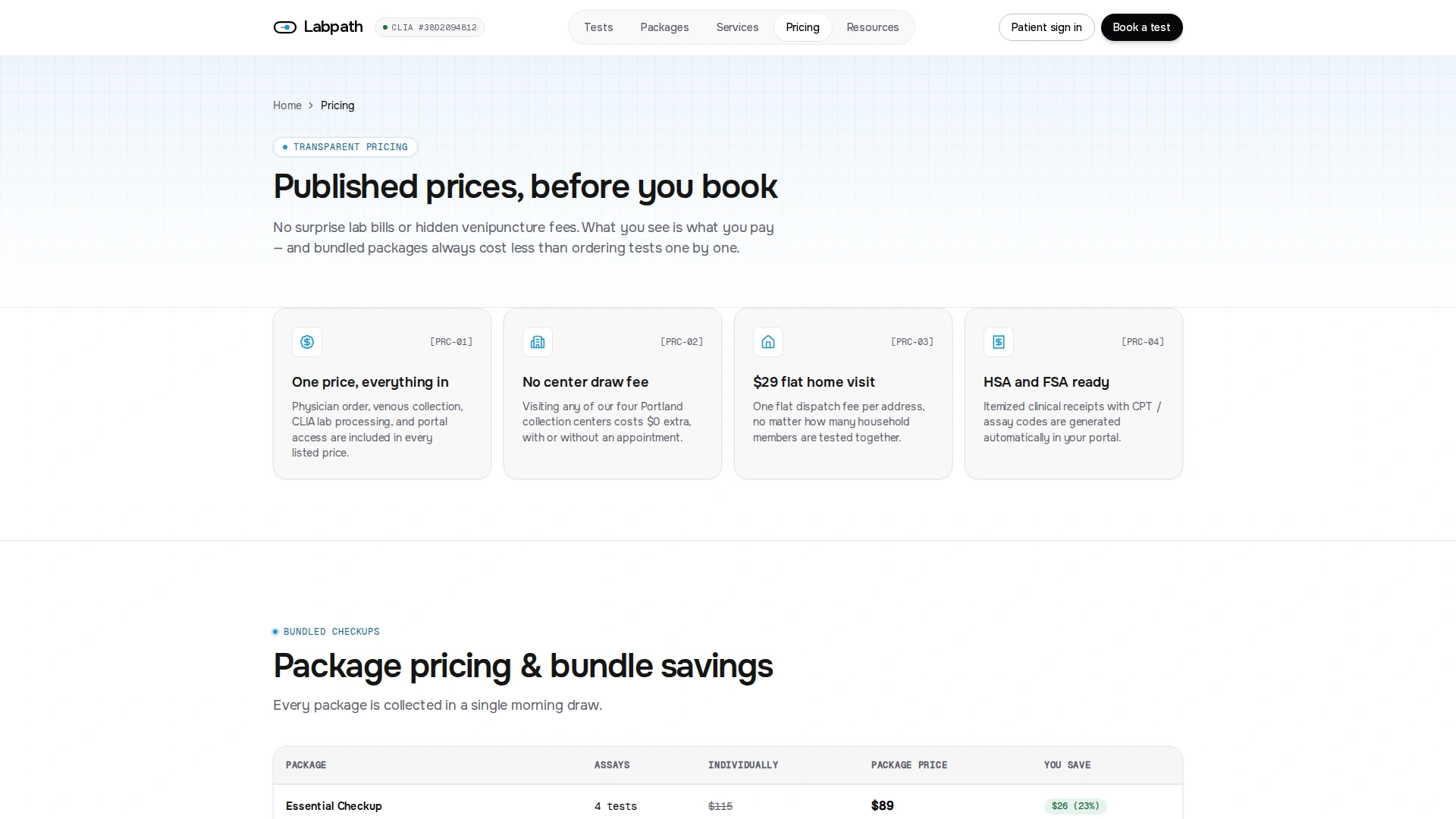The image size is (1456, 819).
Task: Click the No center draw fee heading
Action: [x=585, y=382]
